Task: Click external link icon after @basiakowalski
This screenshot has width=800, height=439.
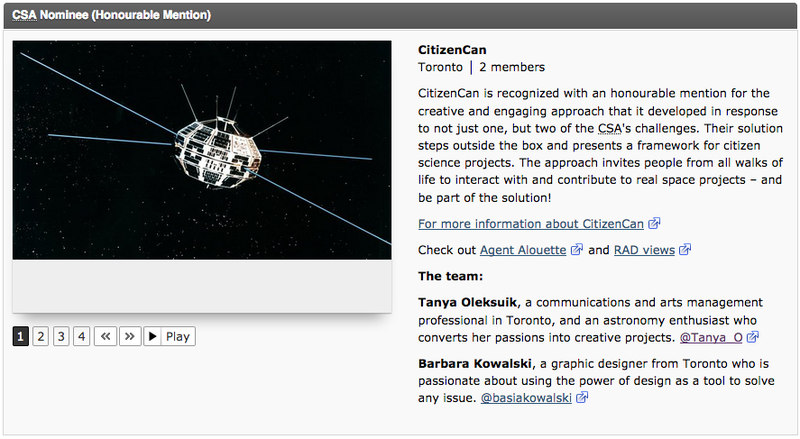Action: [x=582, y=398]
